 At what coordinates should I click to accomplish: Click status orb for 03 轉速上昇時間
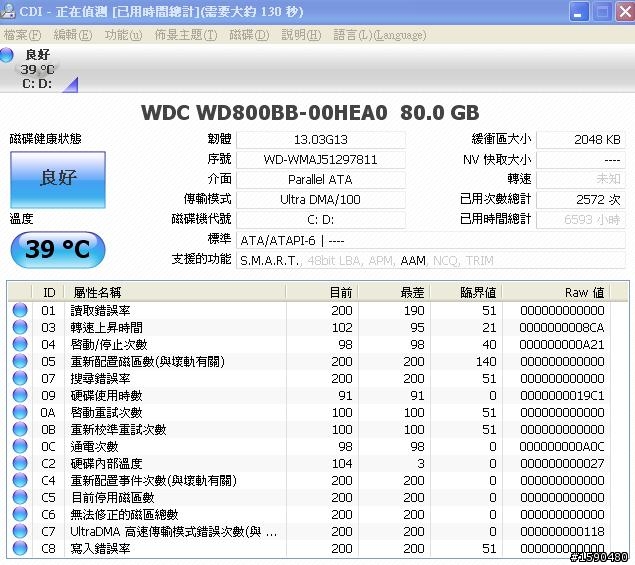[20, 327]
